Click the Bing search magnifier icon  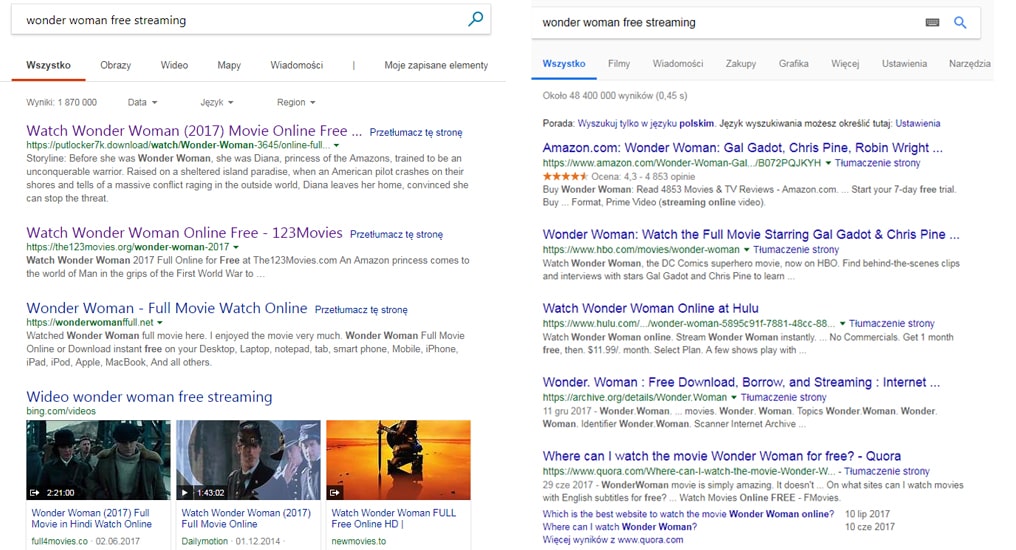[476, 19]
